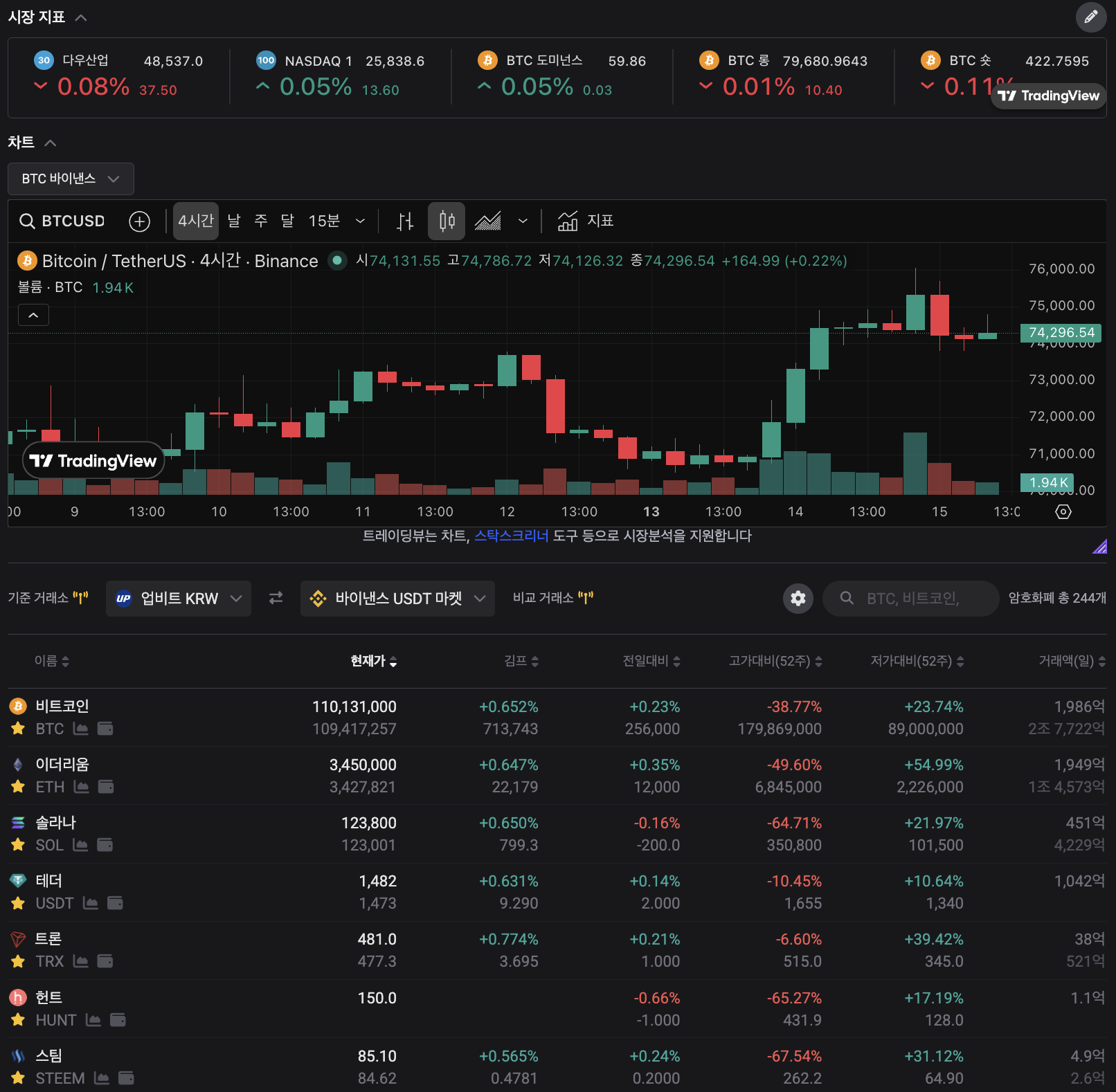The height and width of the screenshot is (1092, 1116).
Task: Select the candlestick chart style icon
Action: 447,221
